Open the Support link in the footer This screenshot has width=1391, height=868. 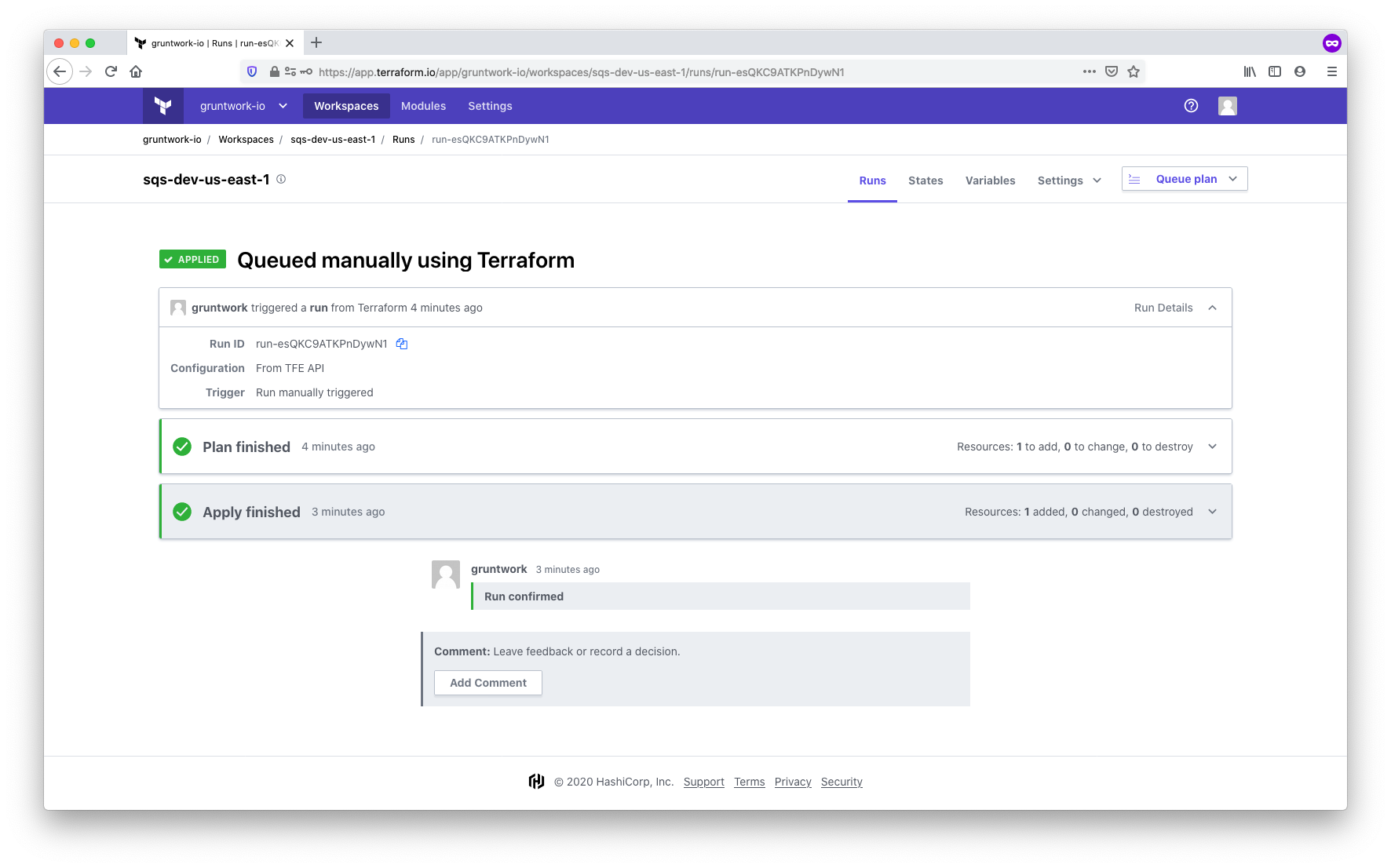(703, 782)
